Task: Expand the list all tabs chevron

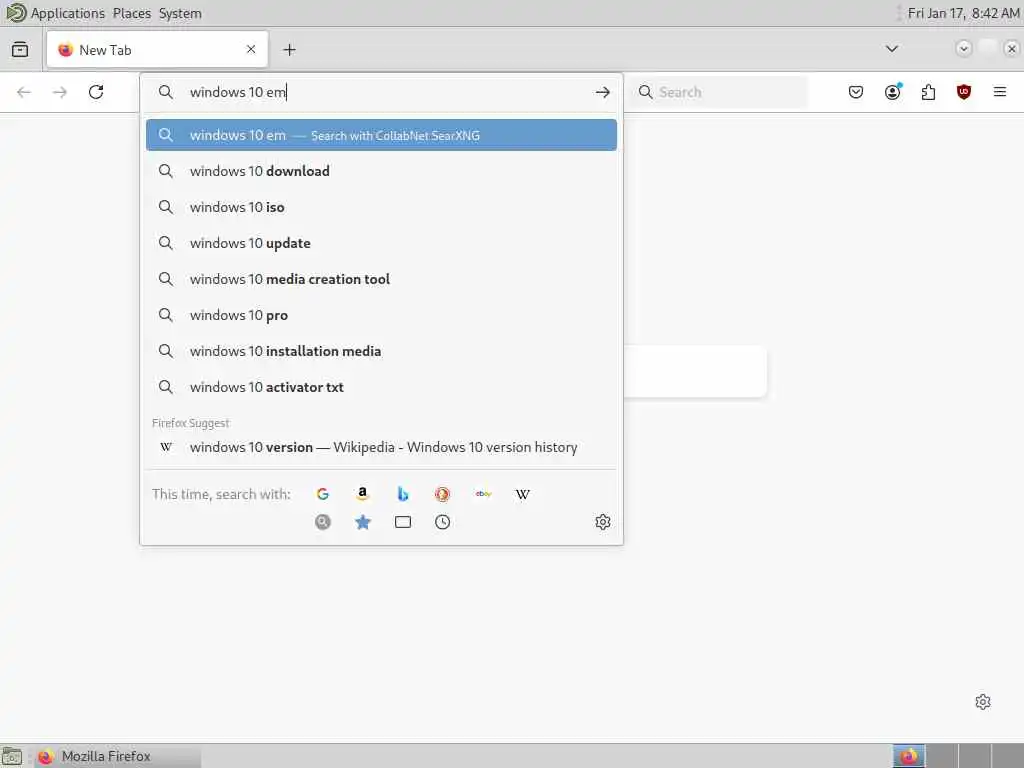Action: (x=891, y=49)
